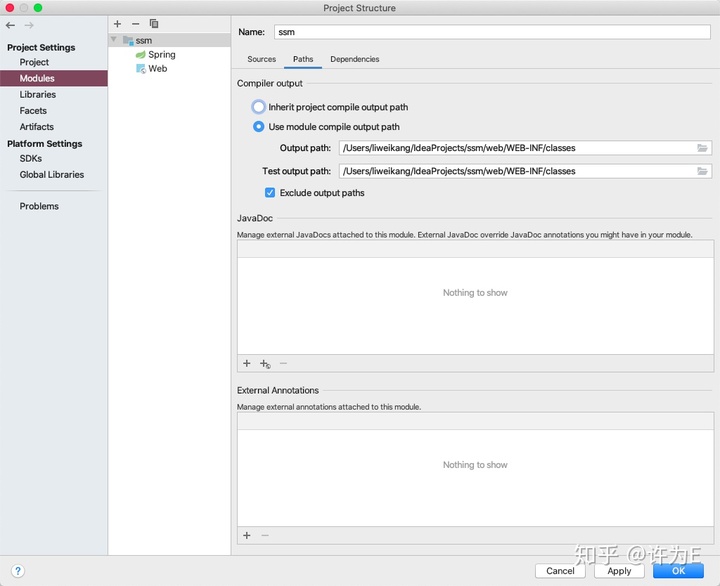Viewport: 720px width, 586px height.
Task: Remove JavaDoc entry with minus icon
Action: [283, 363]
